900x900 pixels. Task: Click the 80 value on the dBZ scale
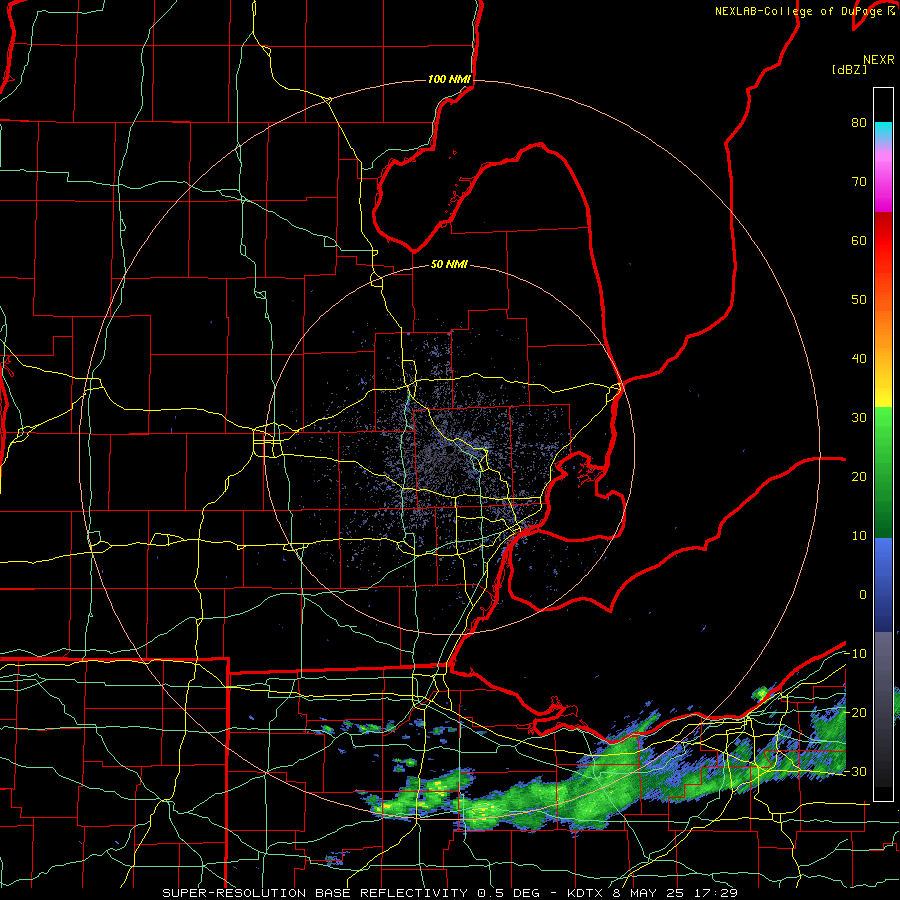tap(859, 123)
